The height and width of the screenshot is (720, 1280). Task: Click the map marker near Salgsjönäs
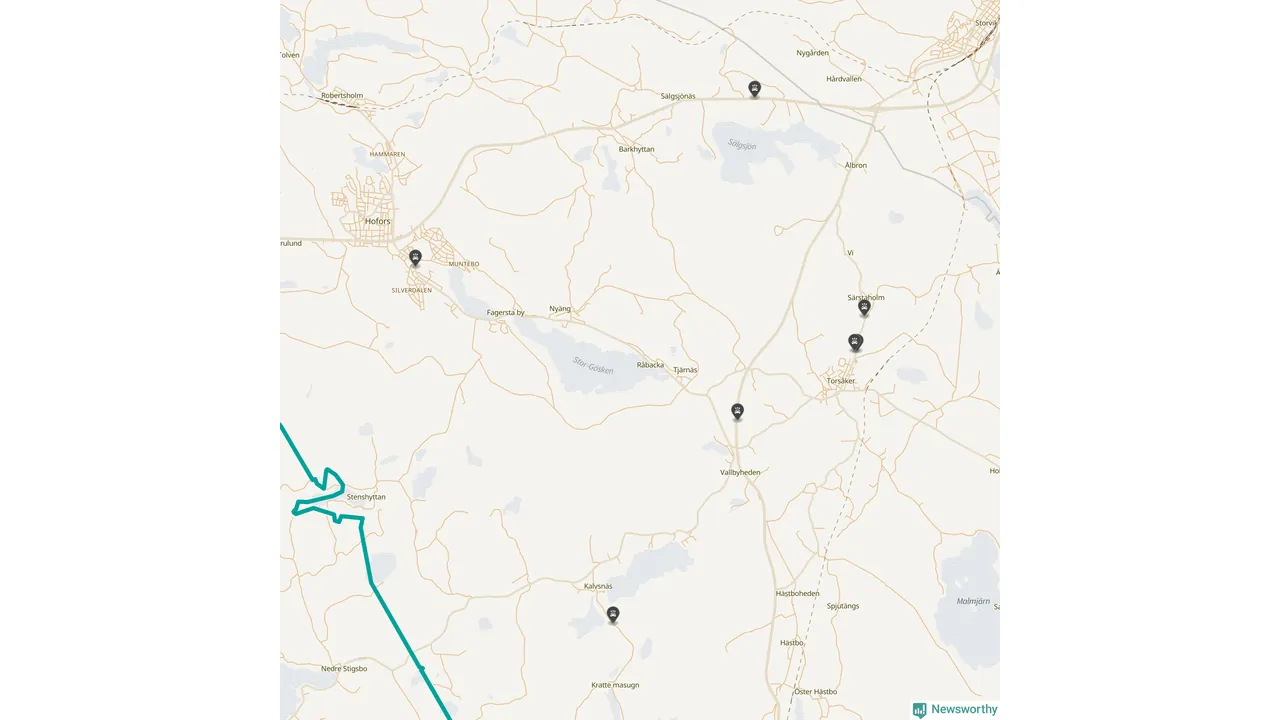tap(755, 89)
